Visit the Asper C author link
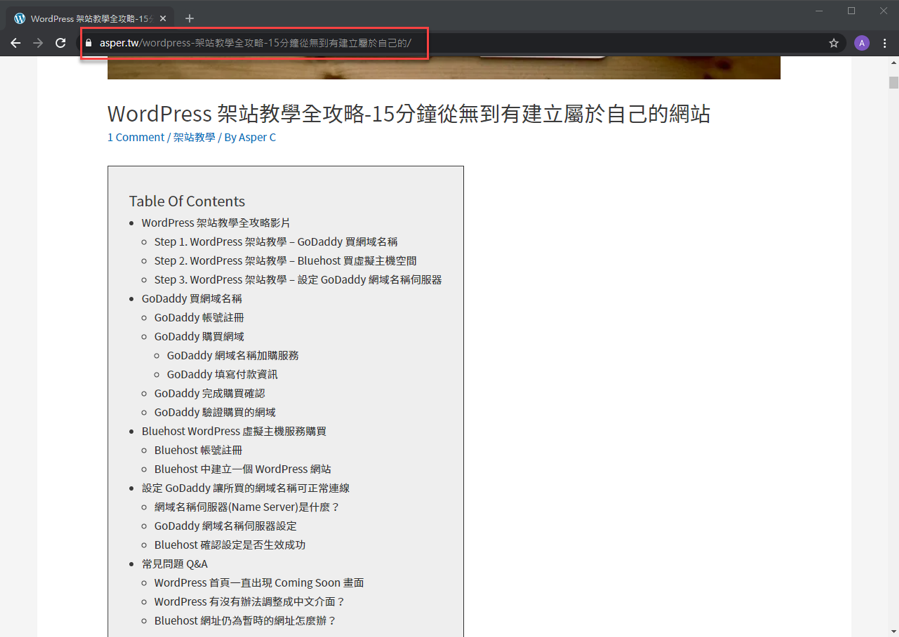Image resolution: width=899 pixels, height=637 pixels. 257,138
